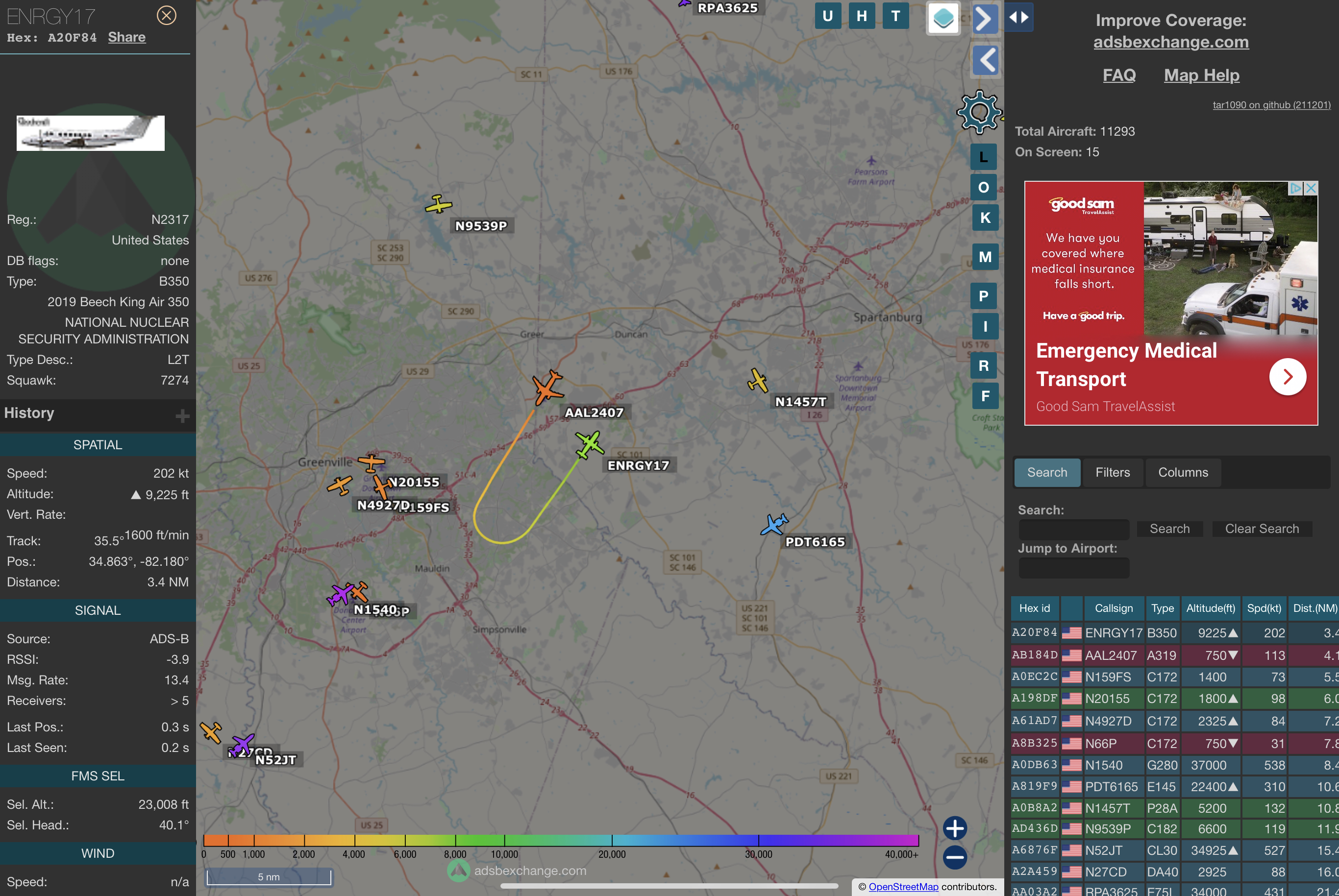Click the Clear Search button
This screenshot has width=1339, height=896.
coord(1262,529)
